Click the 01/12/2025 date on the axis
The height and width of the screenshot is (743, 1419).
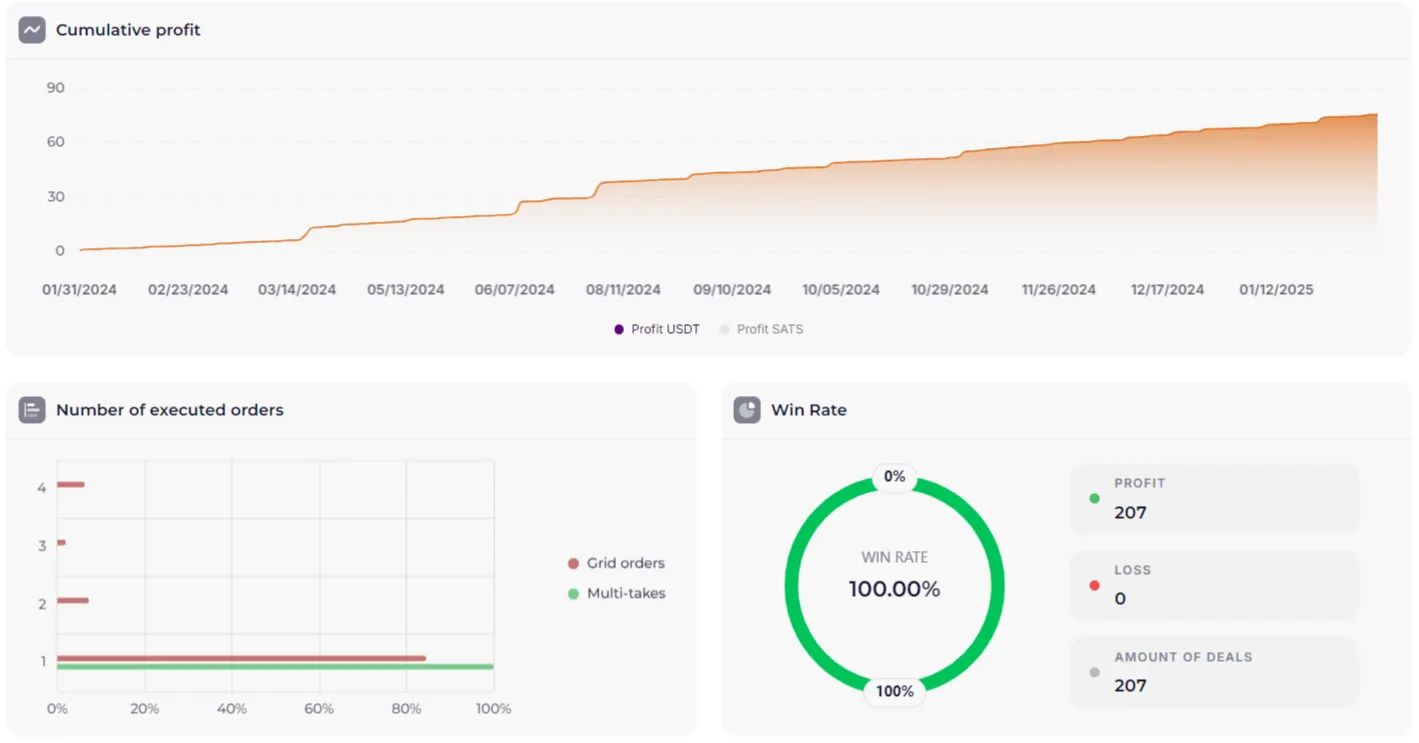1276,290
